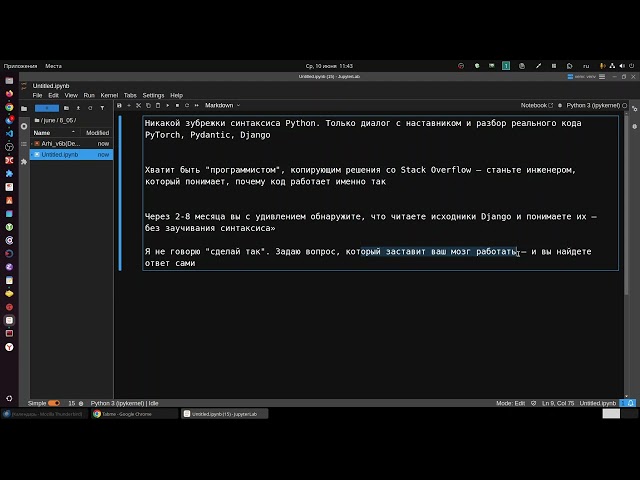Screen dimensions: 640x480
Task: Upload files using the upward arrow icon
Action: coord(78,108)
